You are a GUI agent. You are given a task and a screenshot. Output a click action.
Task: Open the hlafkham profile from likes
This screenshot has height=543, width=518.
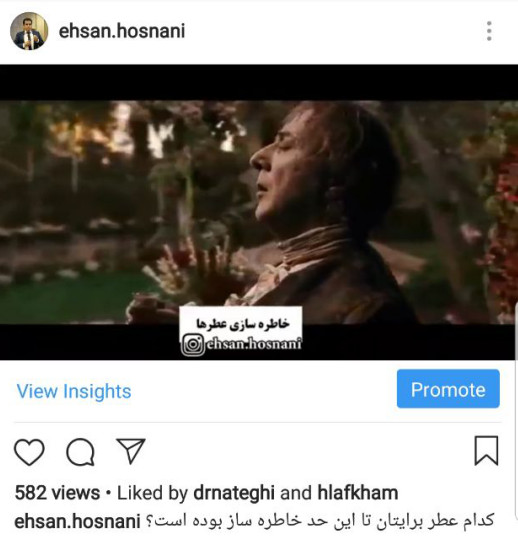pyautogui.click(x=358, y=493)
